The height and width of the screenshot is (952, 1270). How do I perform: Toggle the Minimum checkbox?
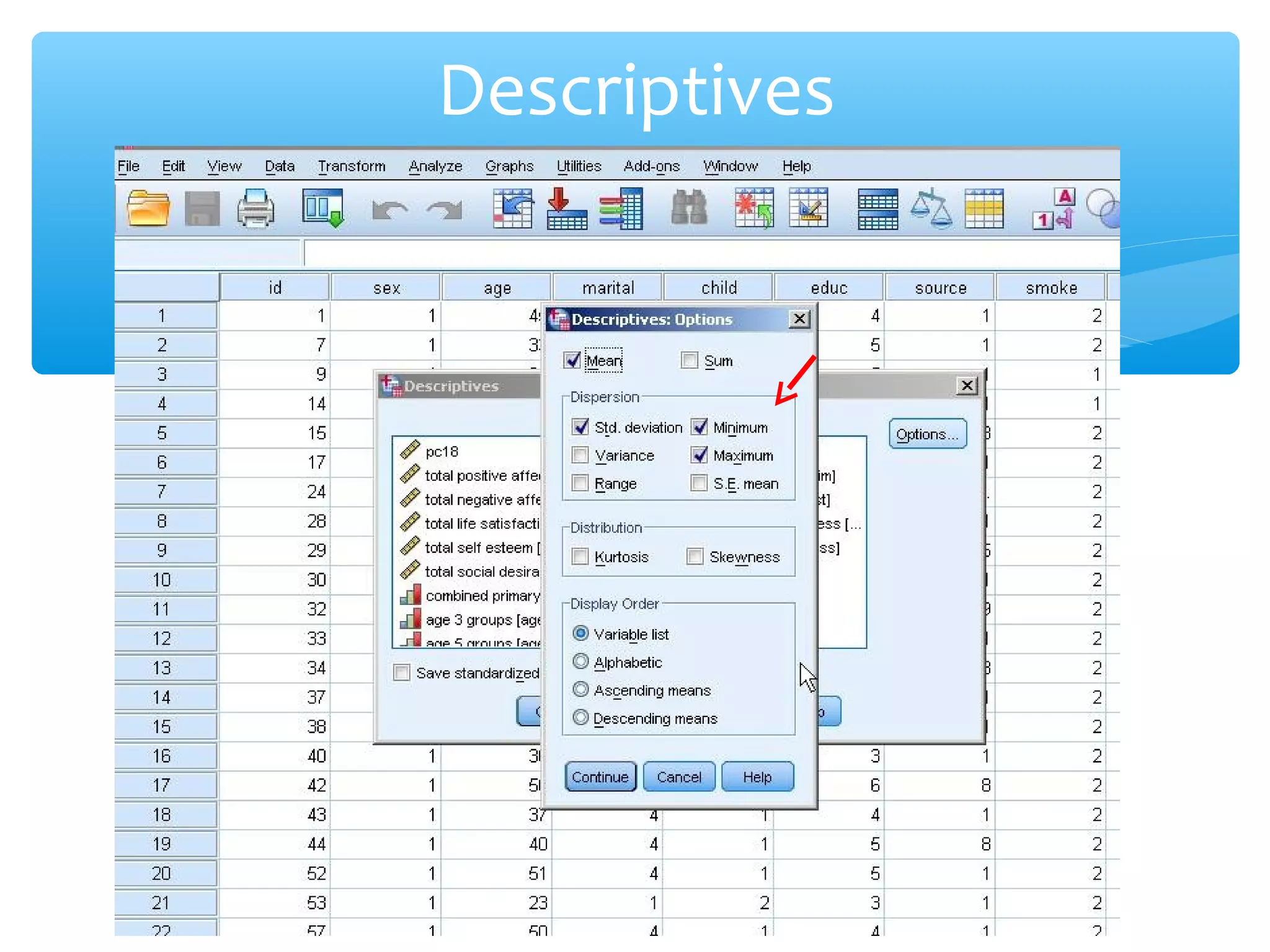tap(699, 427)
